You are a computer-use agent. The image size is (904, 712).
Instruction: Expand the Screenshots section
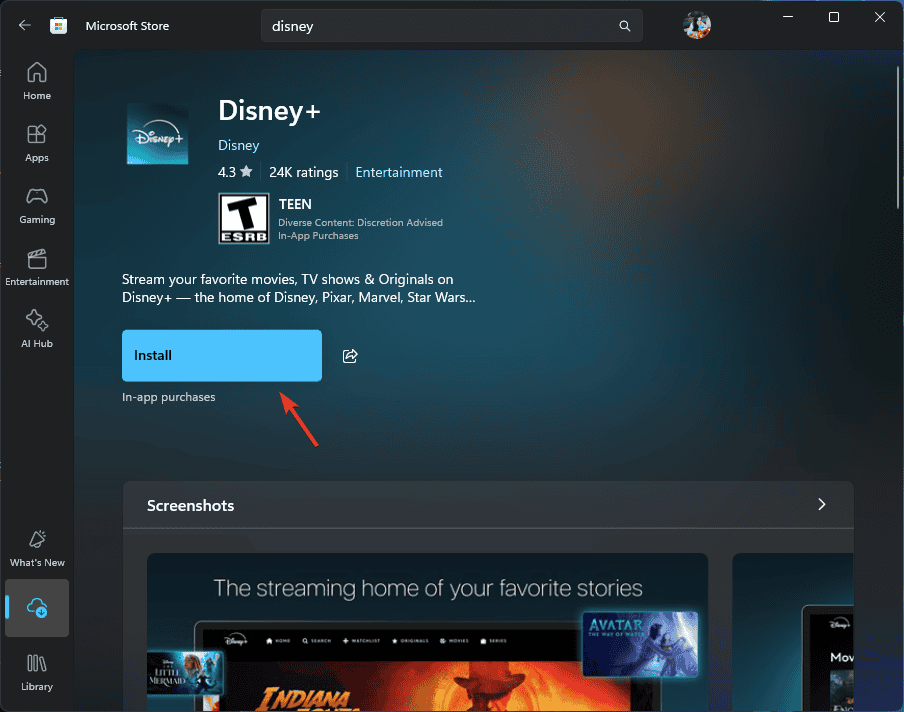(x=821, y=505)
